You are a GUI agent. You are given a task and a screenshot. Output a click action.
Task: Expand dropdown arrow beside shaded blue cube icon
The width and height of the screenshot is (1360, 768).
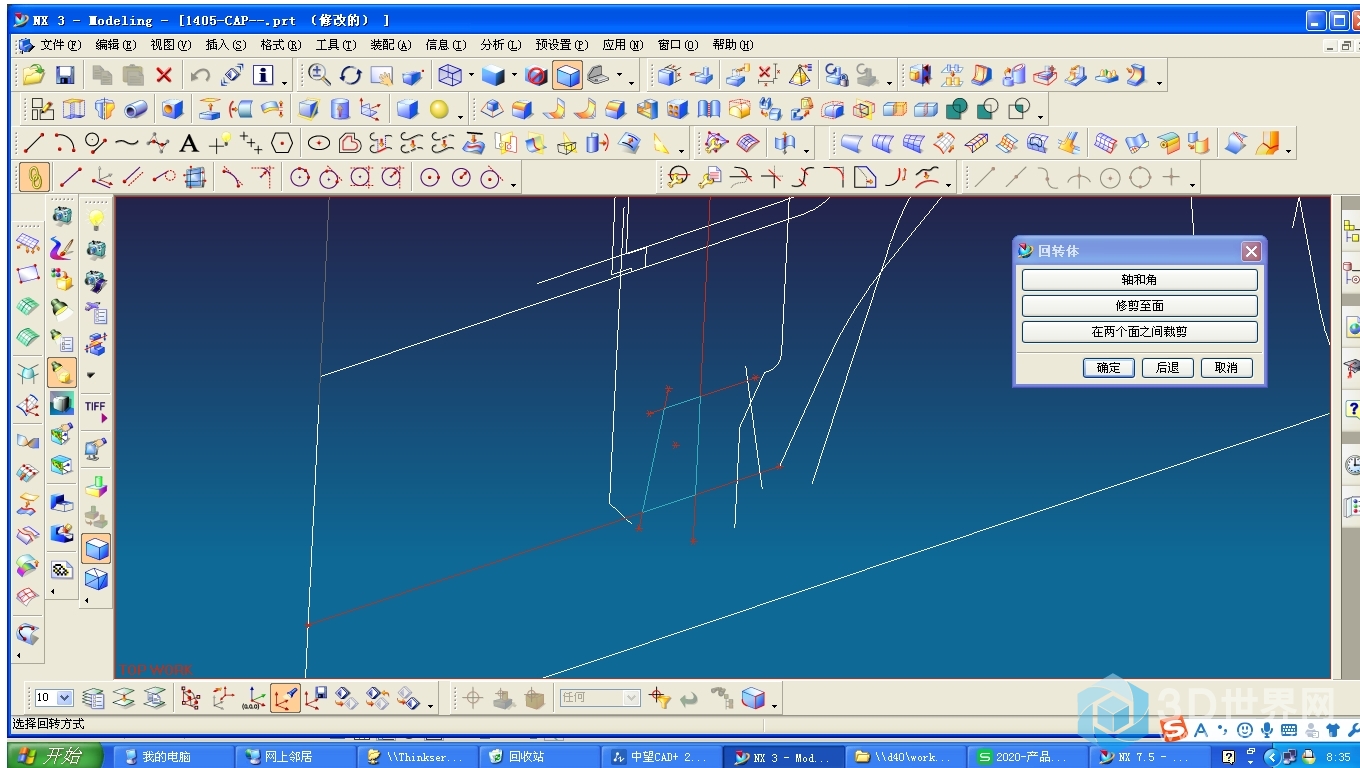pos(514,76)
